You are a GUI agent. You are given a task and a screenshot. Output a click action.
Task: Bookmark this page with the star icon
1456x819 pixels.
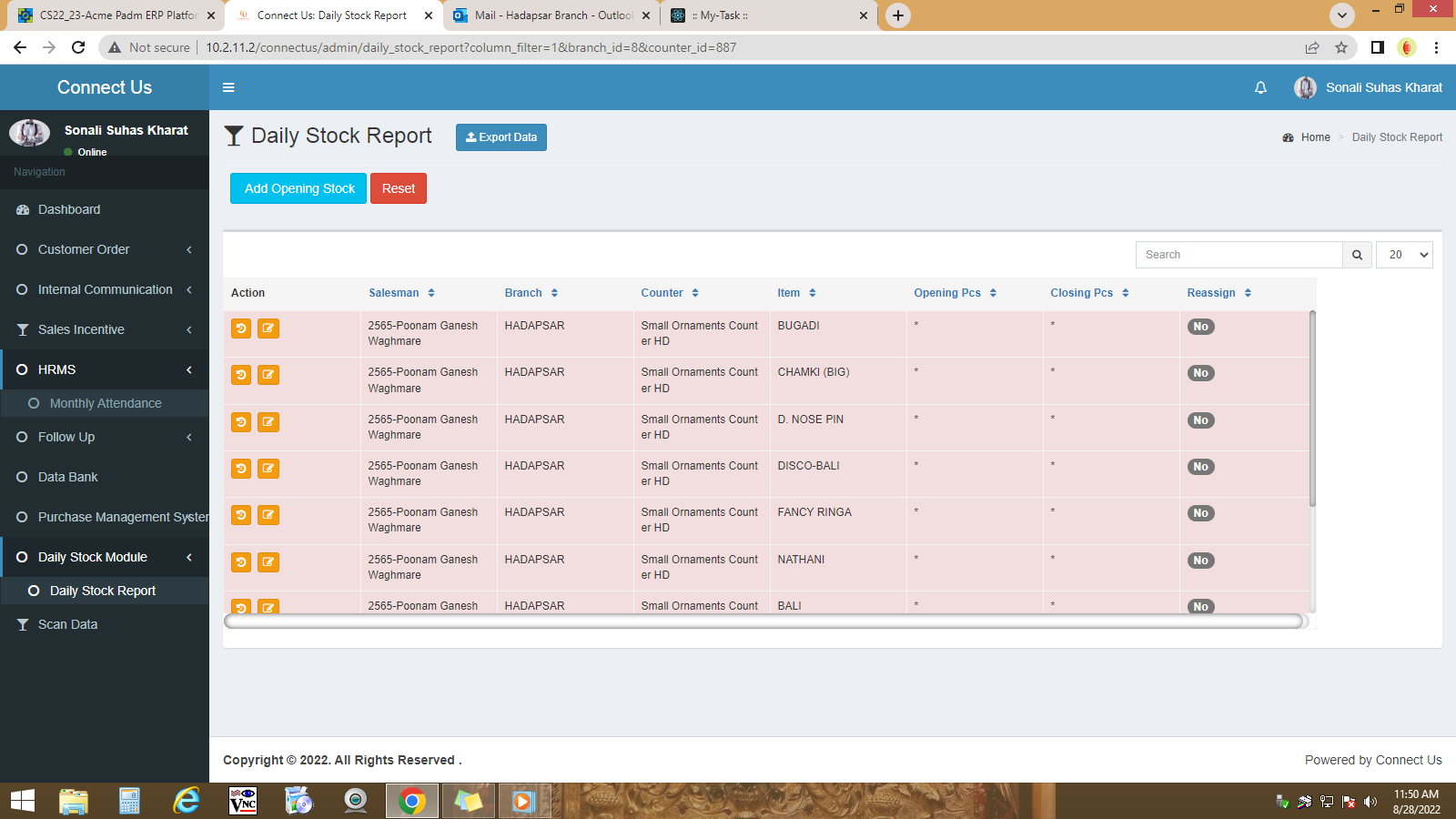(1341, 47)
